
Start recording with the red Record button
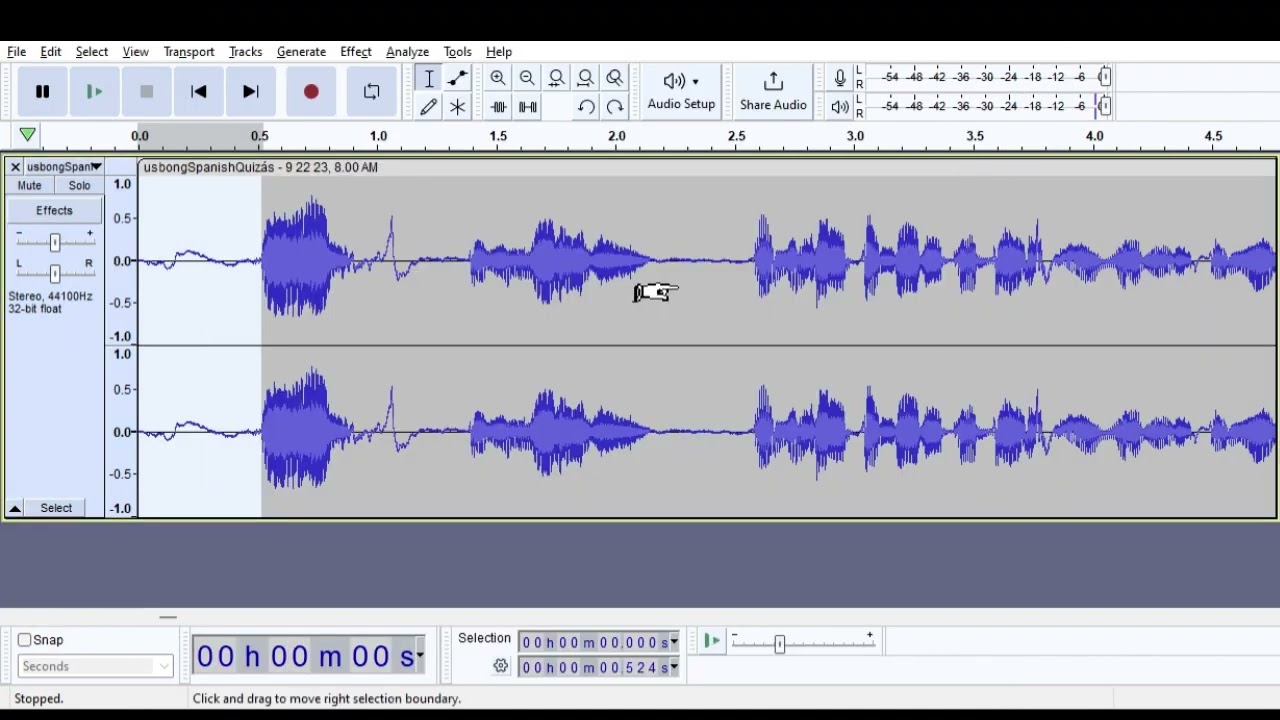[x=311, y=92]
